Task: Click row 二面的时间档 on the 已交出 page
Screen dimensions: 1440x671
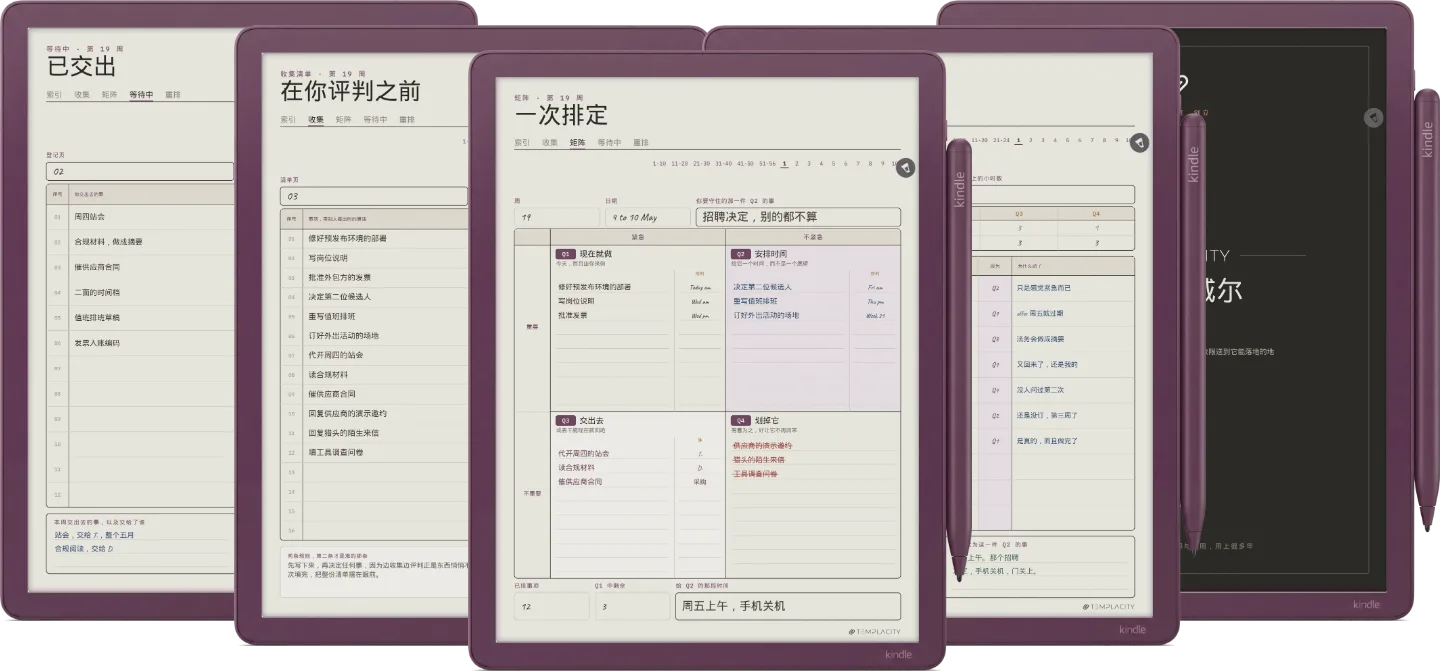Action: click(140, 292)
